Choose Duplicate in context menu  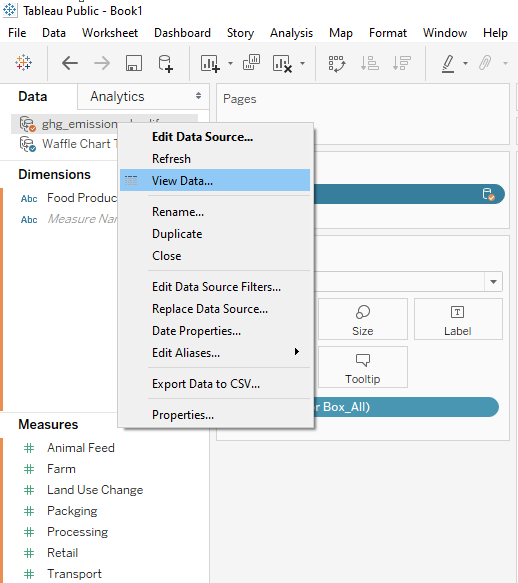(x=215, y=234)
